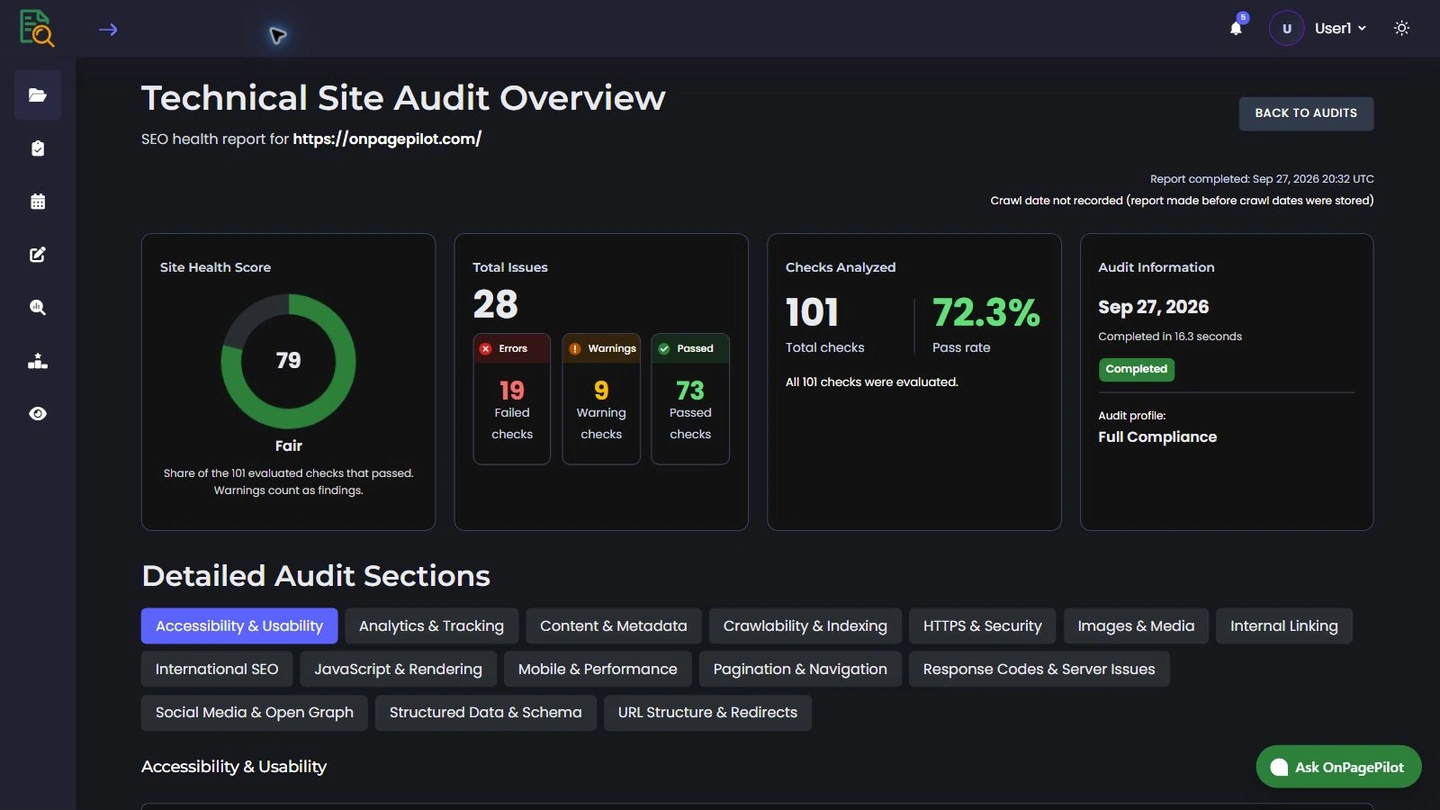Click the Errors failed checks card

512,399
